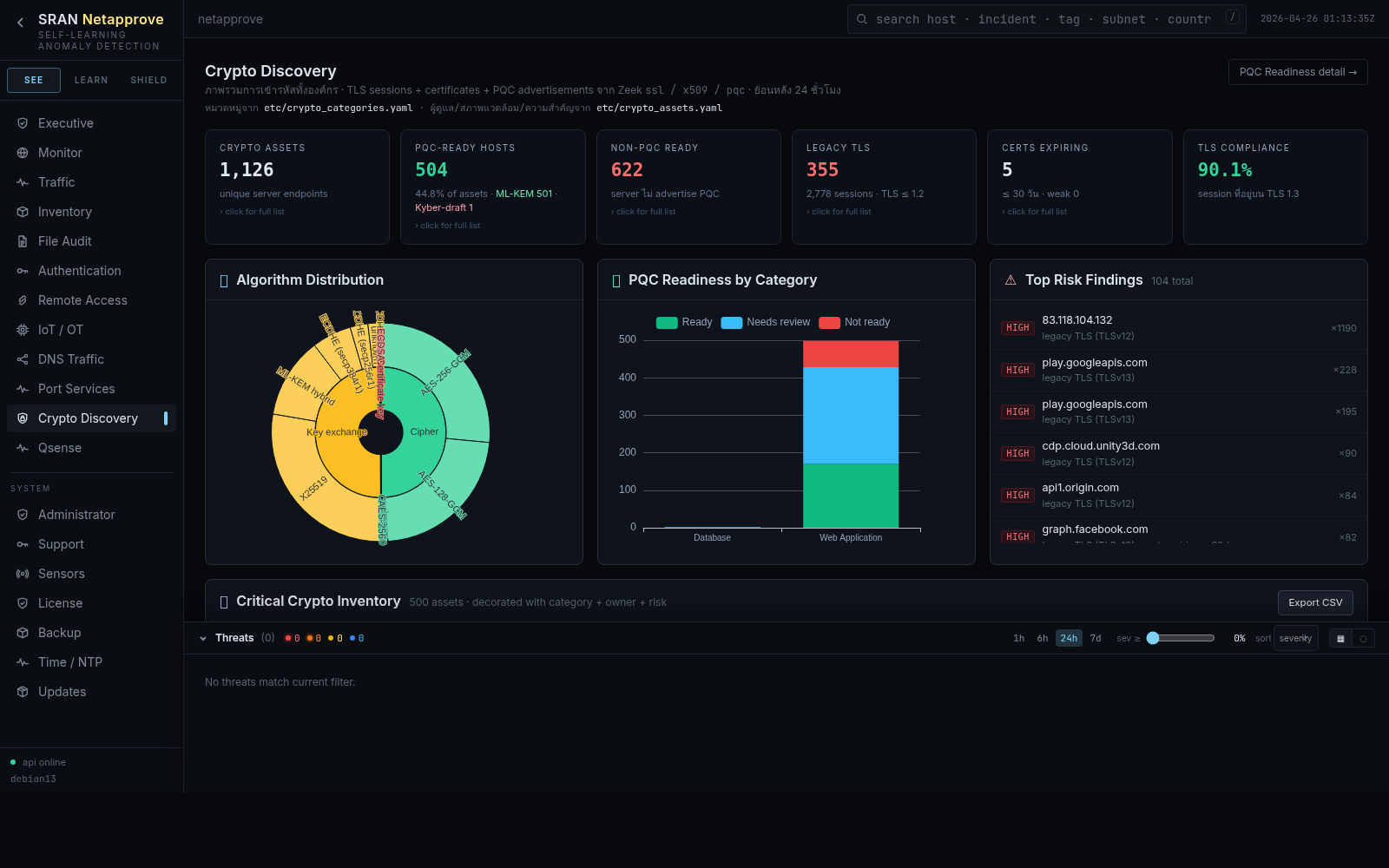The width and height of the screenshot is (1389, 868).
Task: Click the File Audit document icon
Action: click(23, 241)
